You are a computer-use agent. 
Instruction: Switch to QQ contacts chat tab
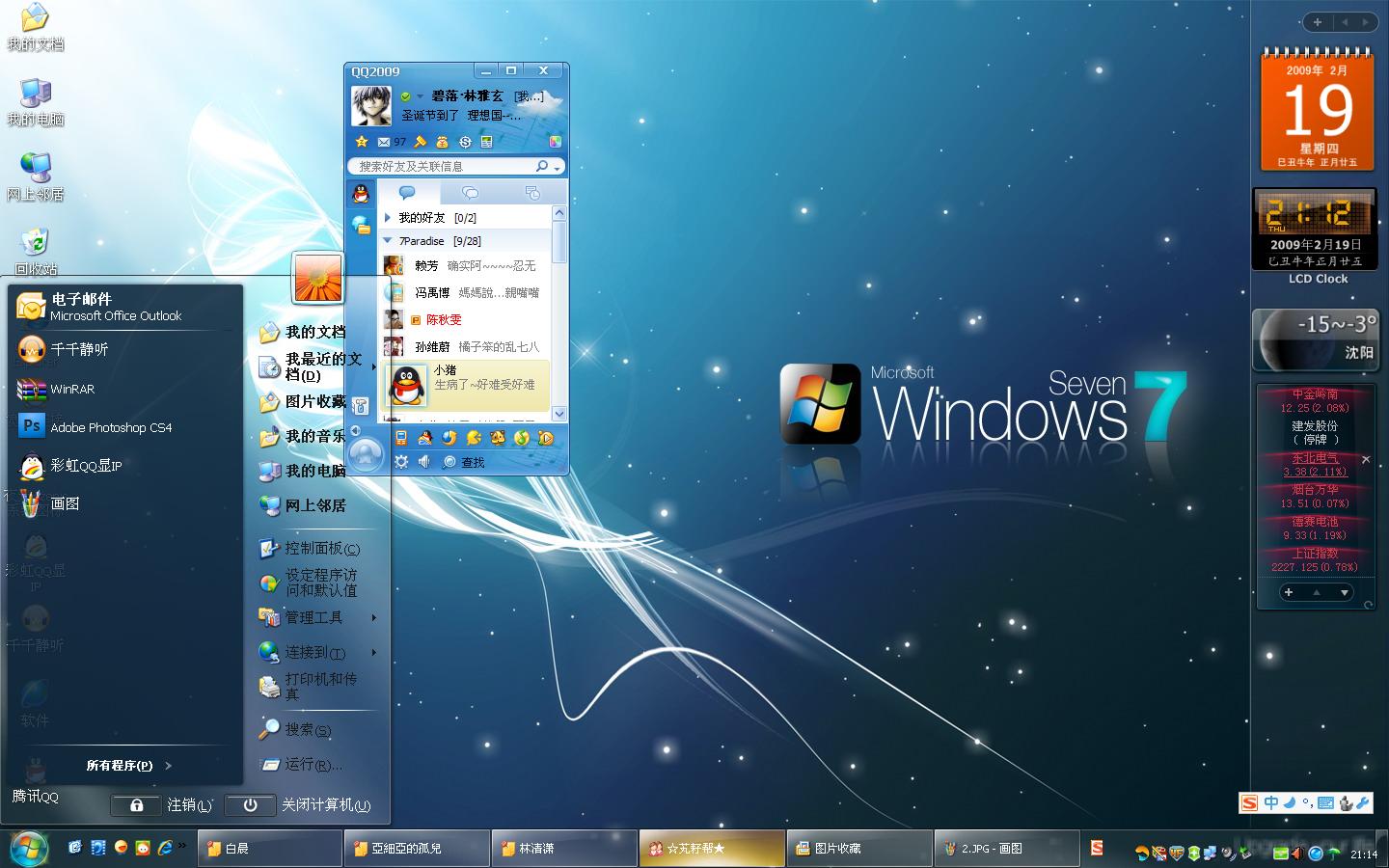click(x=407, y=193)
